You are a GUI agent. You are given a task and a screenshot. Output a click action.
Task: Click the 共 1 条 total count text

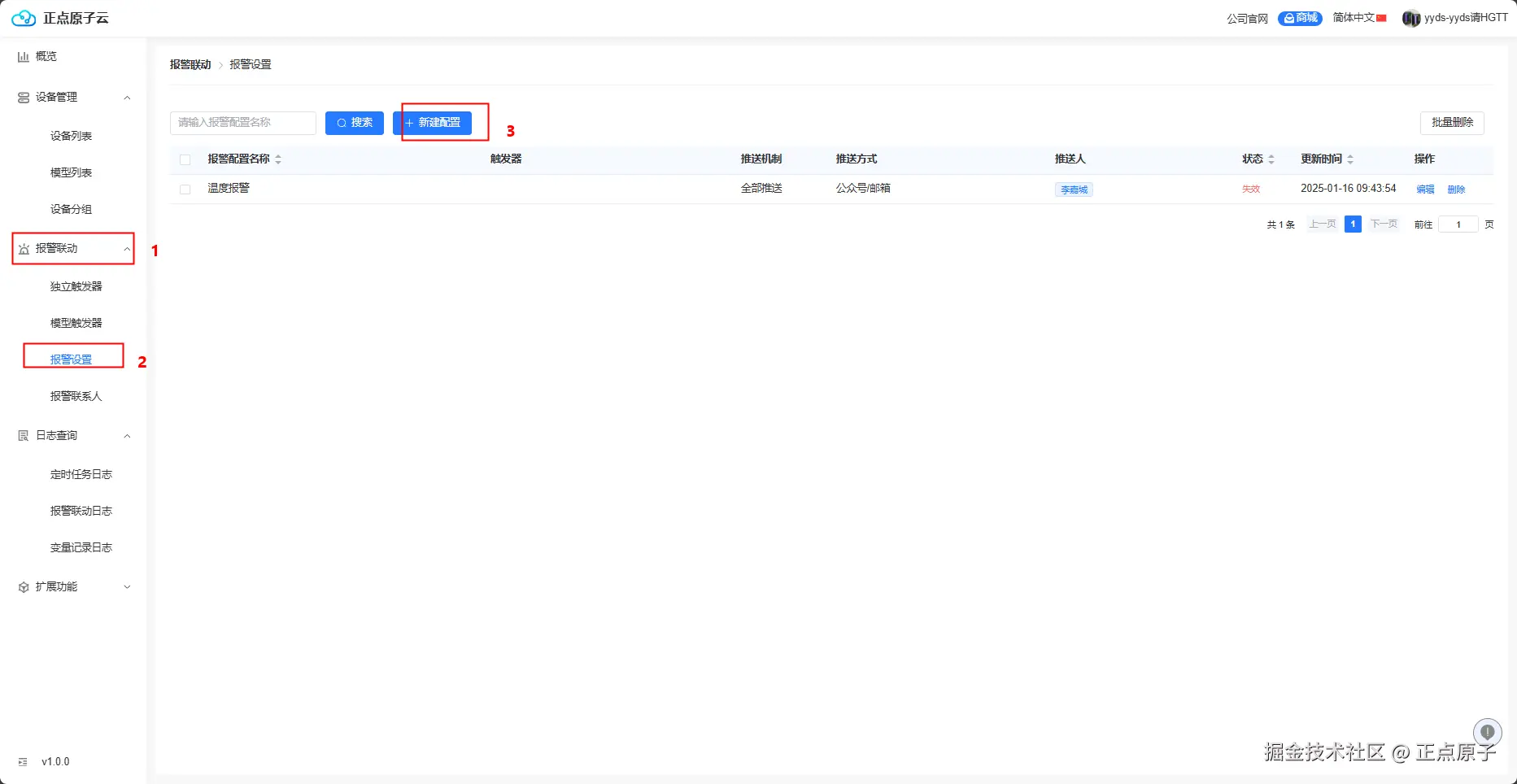click(x=1280, y=225)
